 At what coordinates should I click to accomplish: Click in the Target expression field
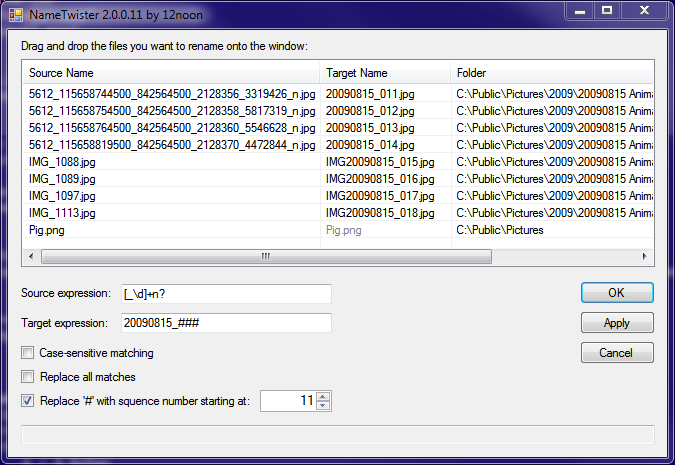pos(225,324)
